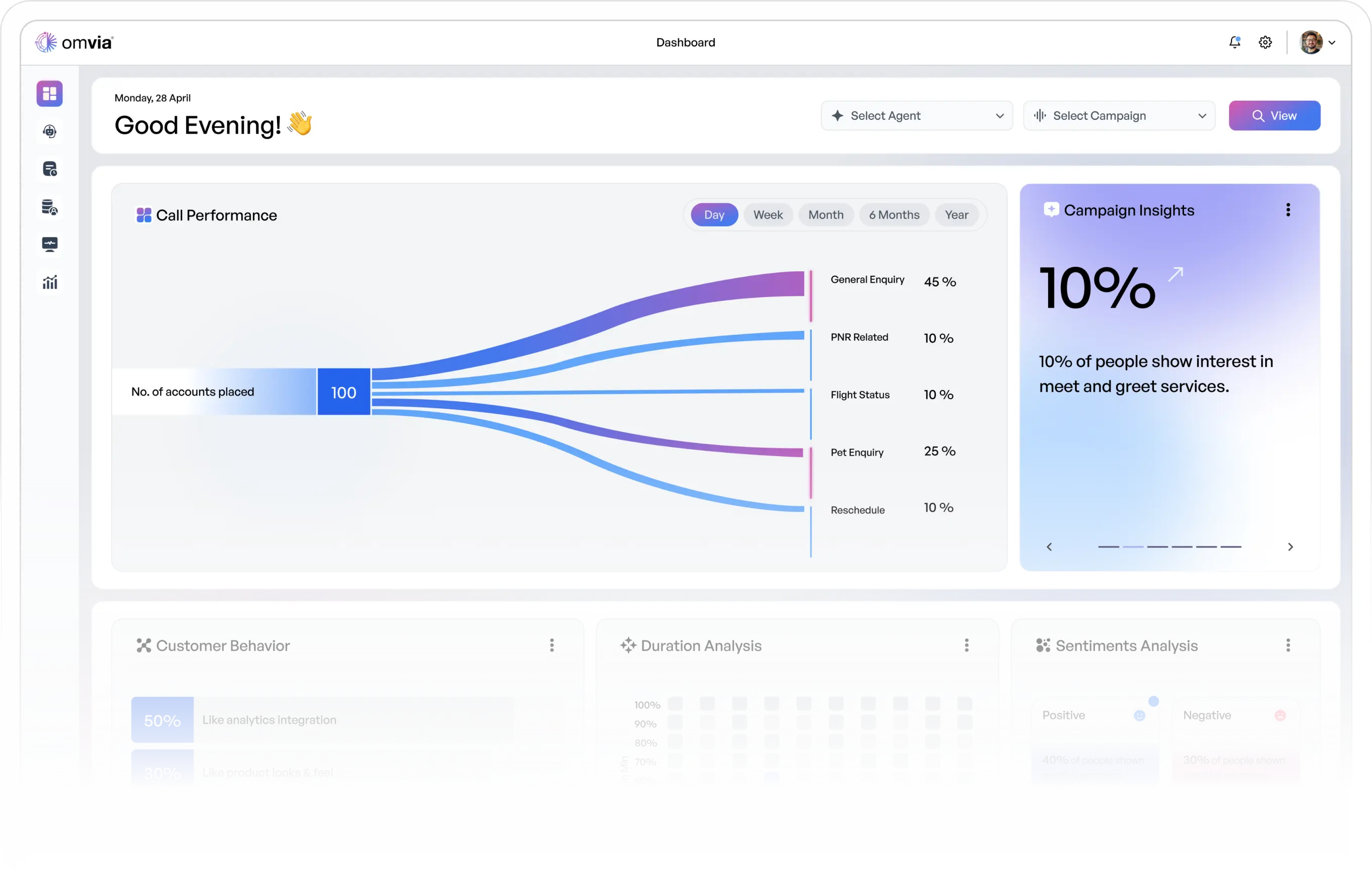
Task: Click the No. of accounts placed label
Action: coord(192,392)
